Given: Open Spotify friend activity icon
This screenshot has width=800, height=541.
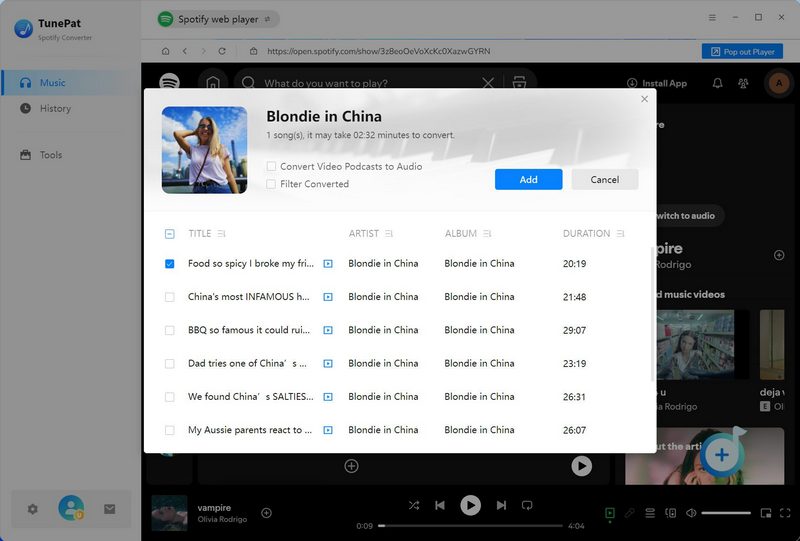Looking at the screenshot, I should coord(743,83).
